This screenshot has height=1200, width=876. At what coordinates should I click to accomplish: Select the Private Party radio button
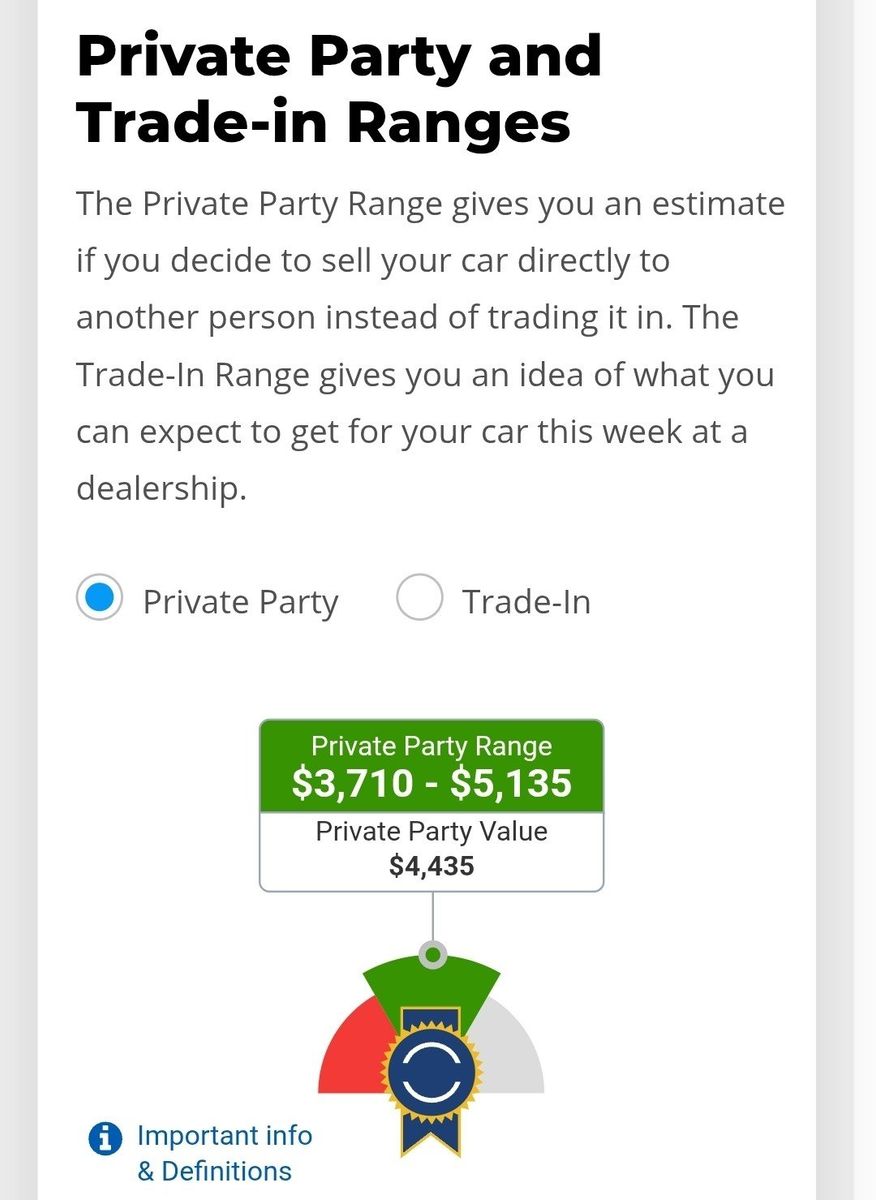click(x=100, y=598)
